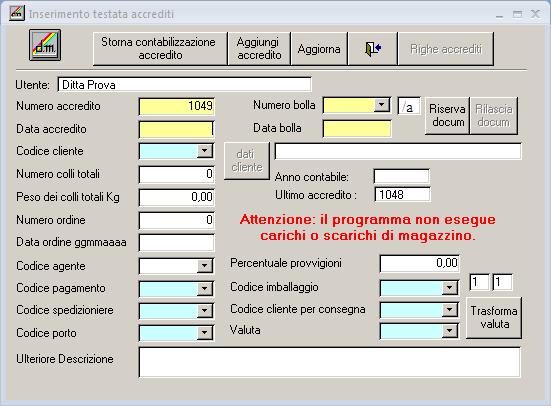This screenshot has width=551, height=406.
Task: Click the Ulteriore Descrizione label
Action: (65, 359)
